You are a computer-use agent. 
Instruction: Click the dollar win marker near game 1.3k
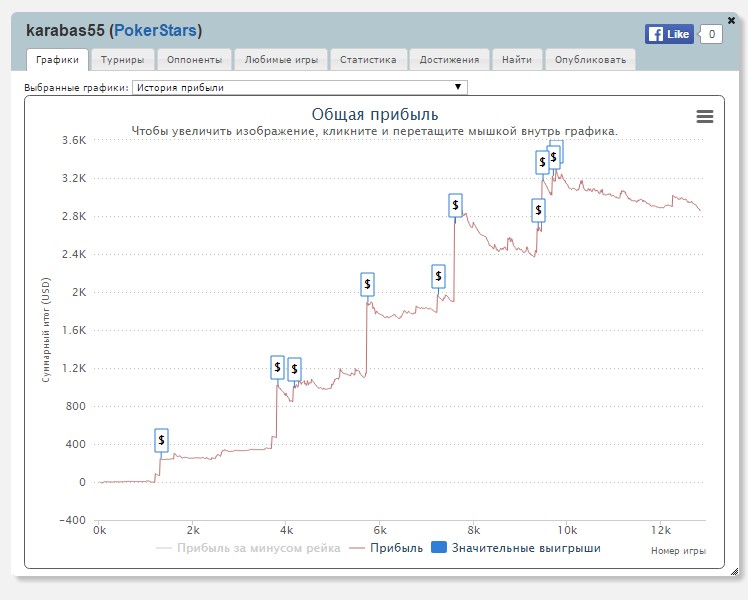pos(162,440)
